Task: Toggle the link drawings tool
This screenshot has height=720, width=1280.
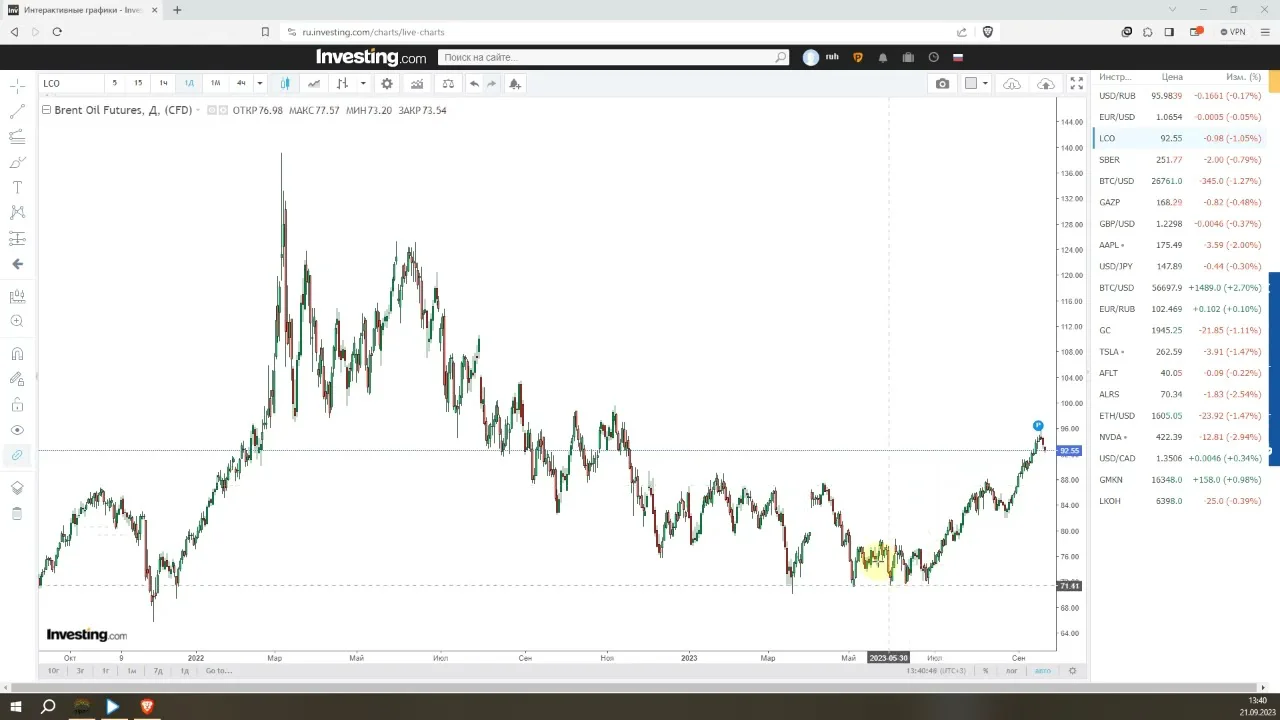Action: click(x=17, y=455)
